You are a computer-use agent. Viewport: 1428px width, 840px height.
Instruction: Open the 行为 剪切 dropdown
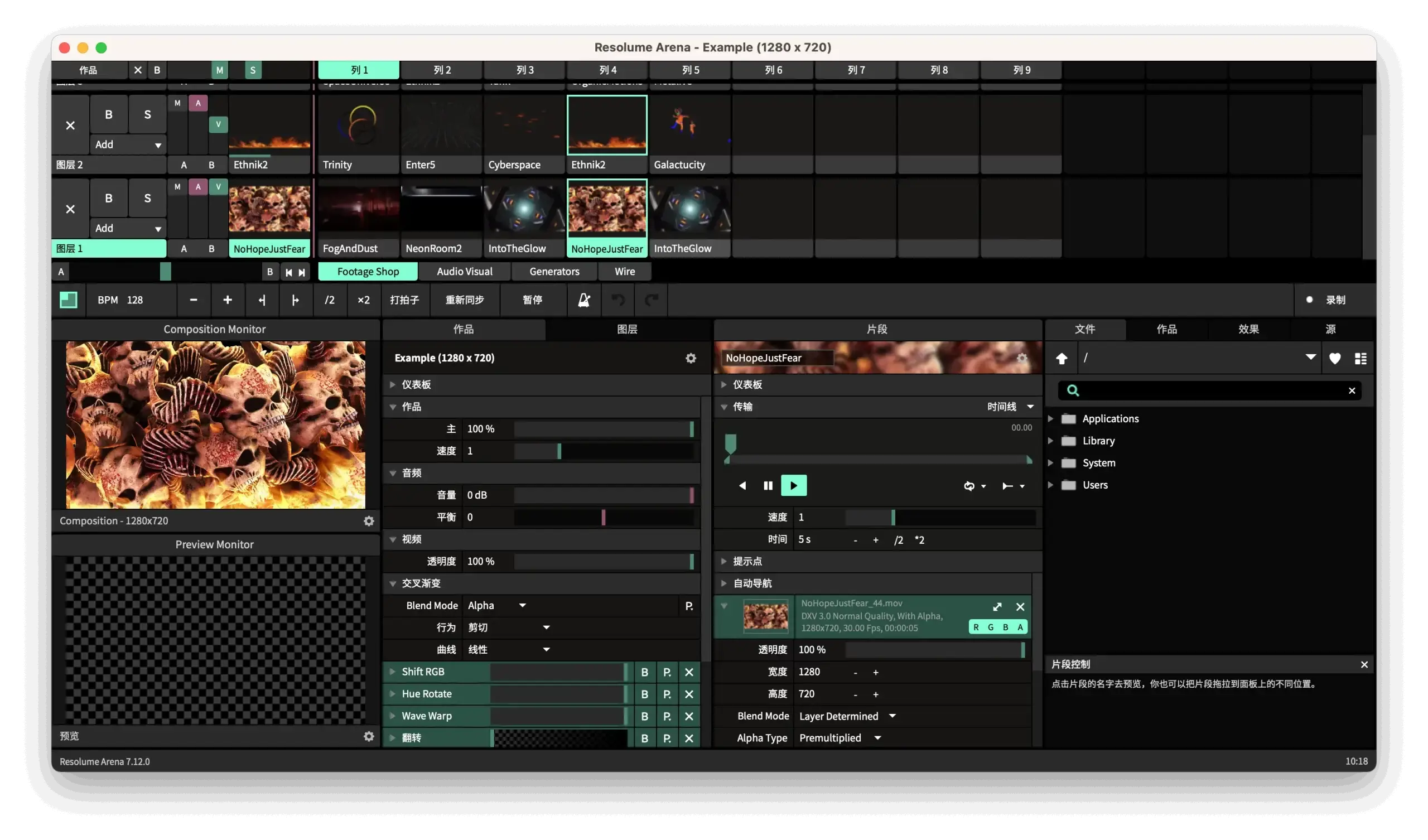(x=508, y=628)
